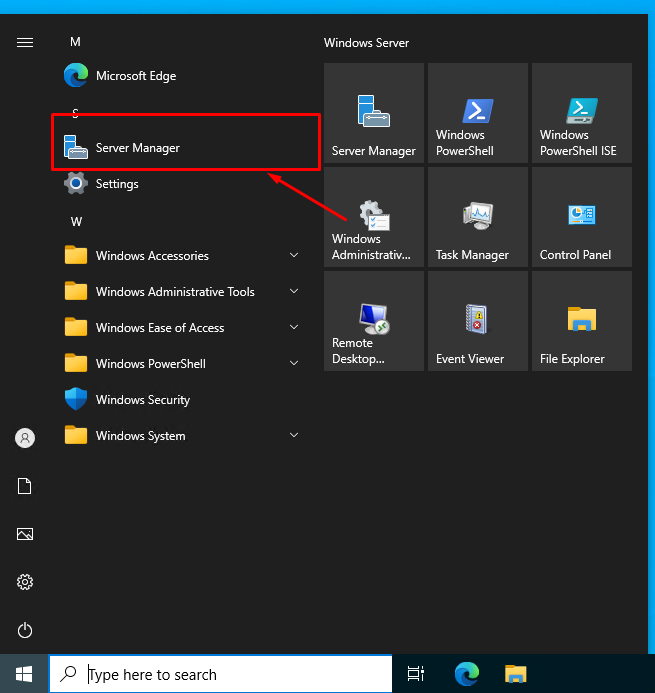Click the taskbar search box
Screen dimensions: 655x693
(x=220, y=674)
